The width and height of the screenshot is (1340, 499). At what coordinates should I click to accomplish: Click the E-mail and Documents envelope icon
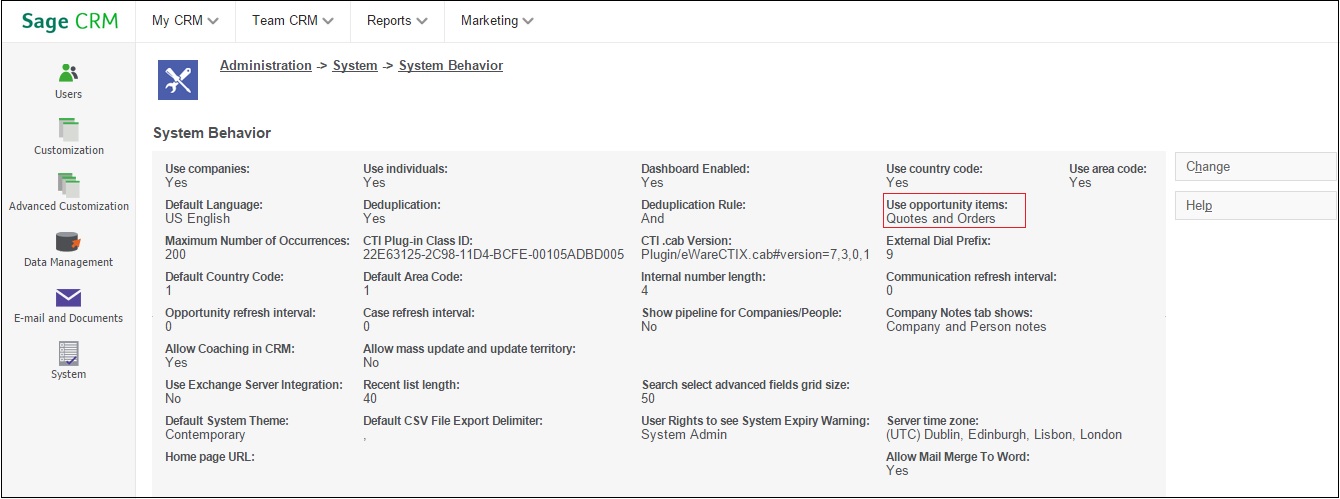click(x=68, y=298)
